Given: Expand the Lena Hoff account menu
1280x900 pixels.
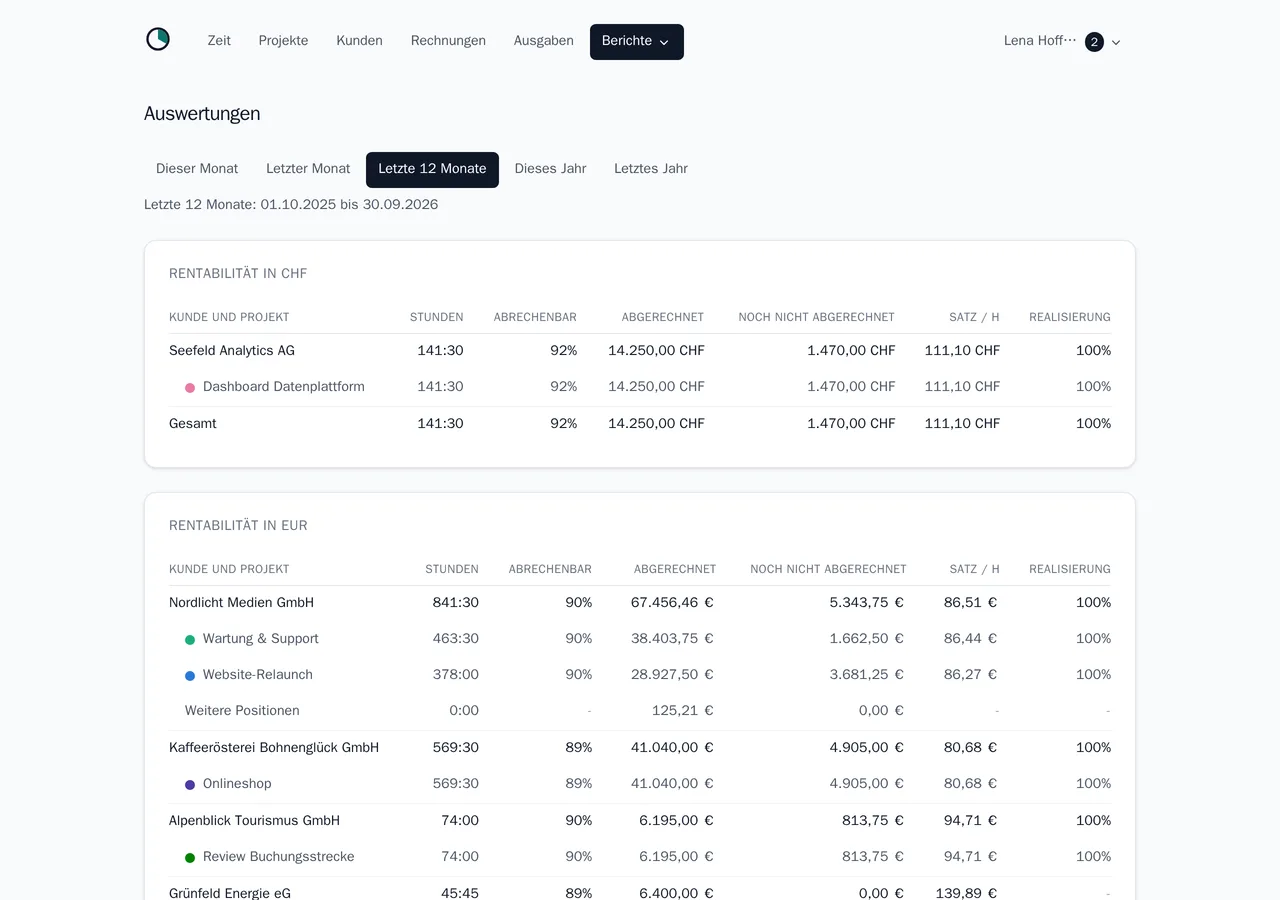Looking at the screenshot, I should click(1062, 41).
